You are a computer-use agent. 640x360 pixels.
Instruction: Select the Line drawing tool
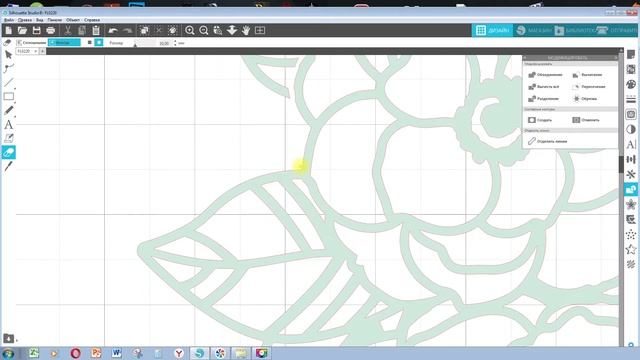pos(9,82)
